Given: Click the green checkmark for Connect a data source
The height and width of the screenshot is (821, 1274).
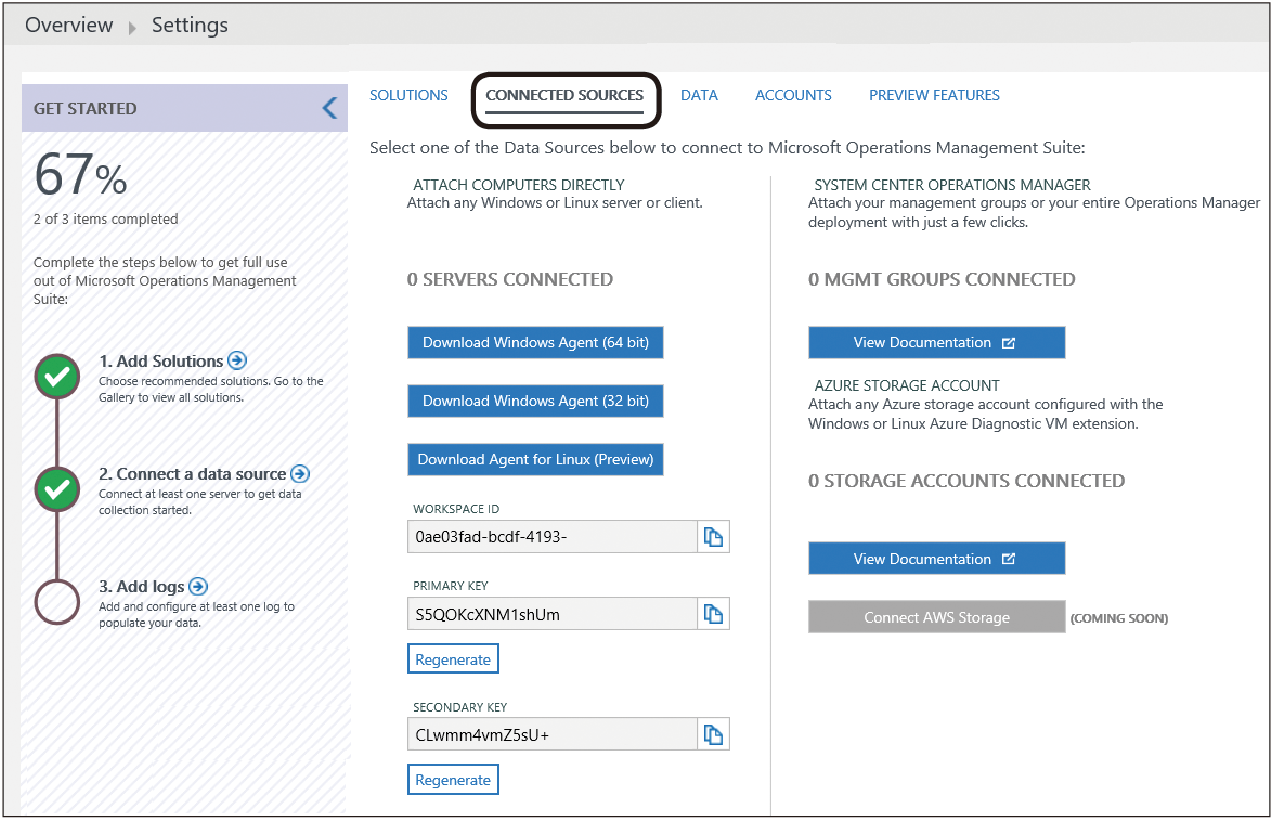Looking at the screenshot, I should 58,488.
